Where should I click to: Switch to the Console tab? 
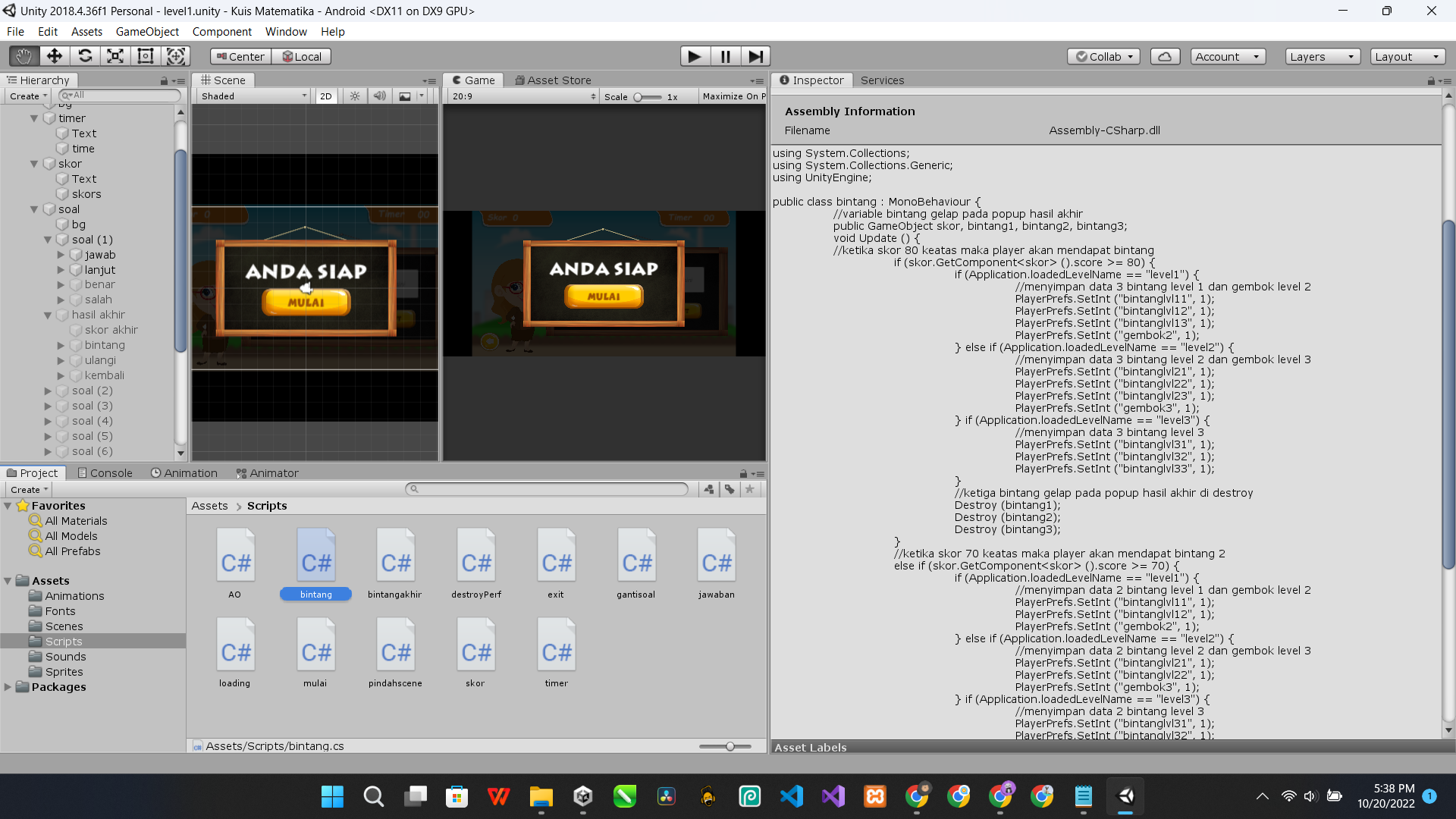(x=105, y=472)
